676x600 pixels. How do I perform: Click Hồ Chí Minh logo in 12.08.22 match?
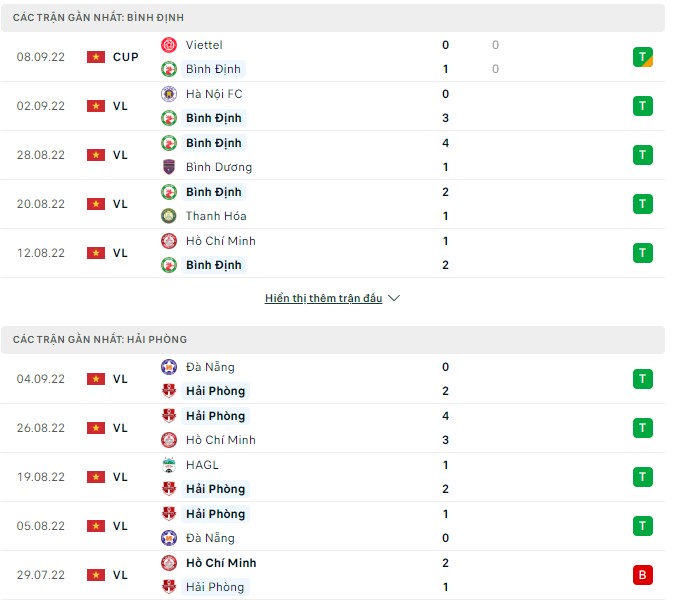pyautogui.click(x=169, y=241)
